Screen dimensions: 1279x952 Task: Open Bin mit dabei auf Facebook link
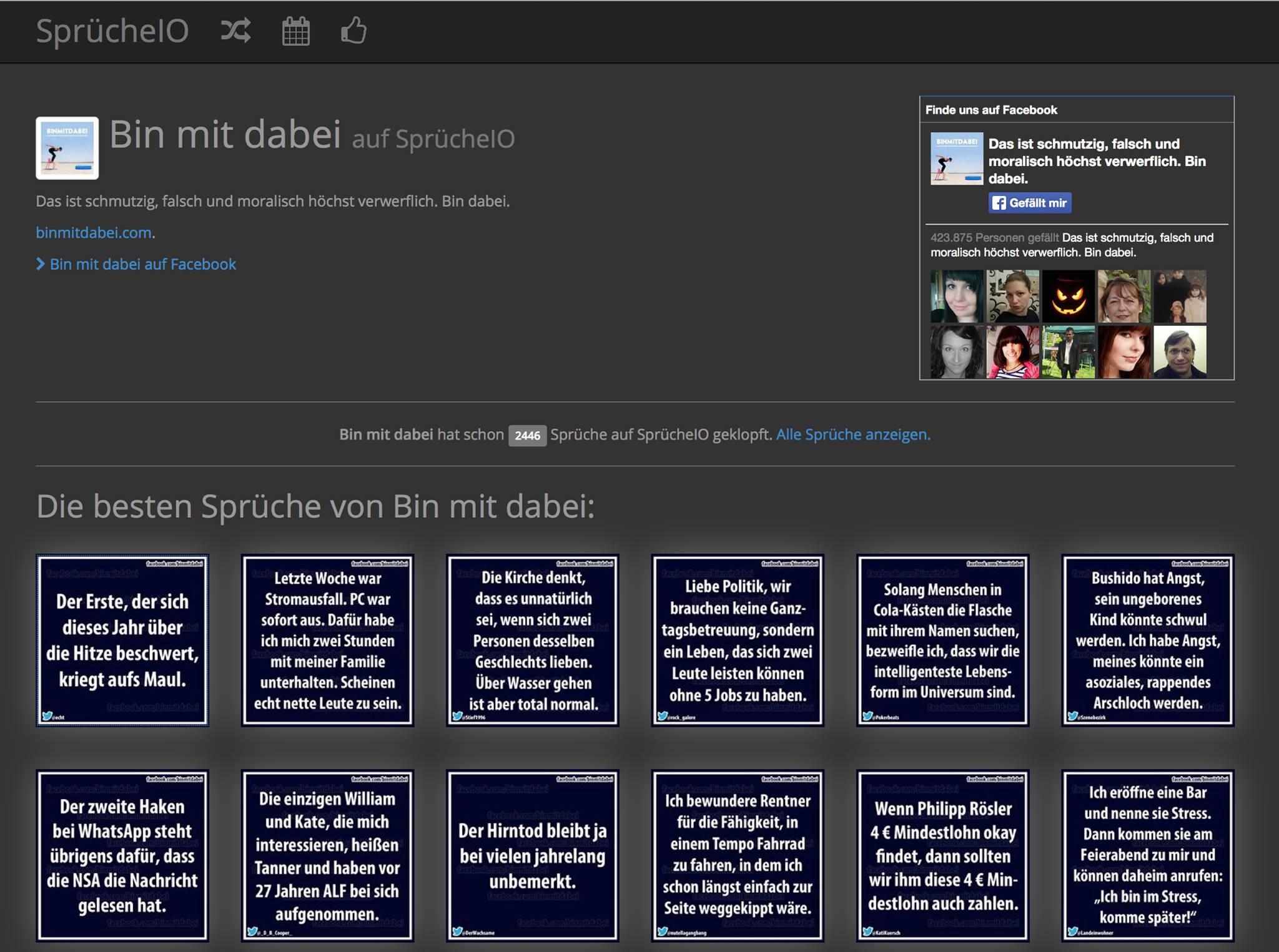142,264
